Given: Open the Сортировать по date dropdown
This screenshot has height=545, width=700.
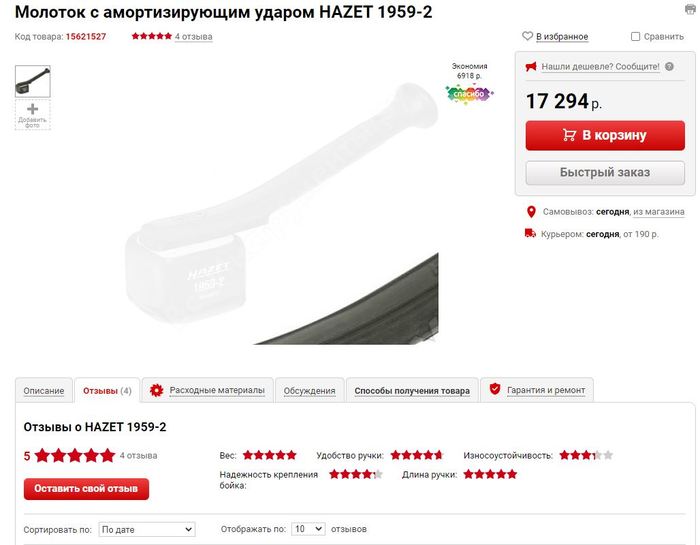Looking at the screenshot, I should pos(147,529).
